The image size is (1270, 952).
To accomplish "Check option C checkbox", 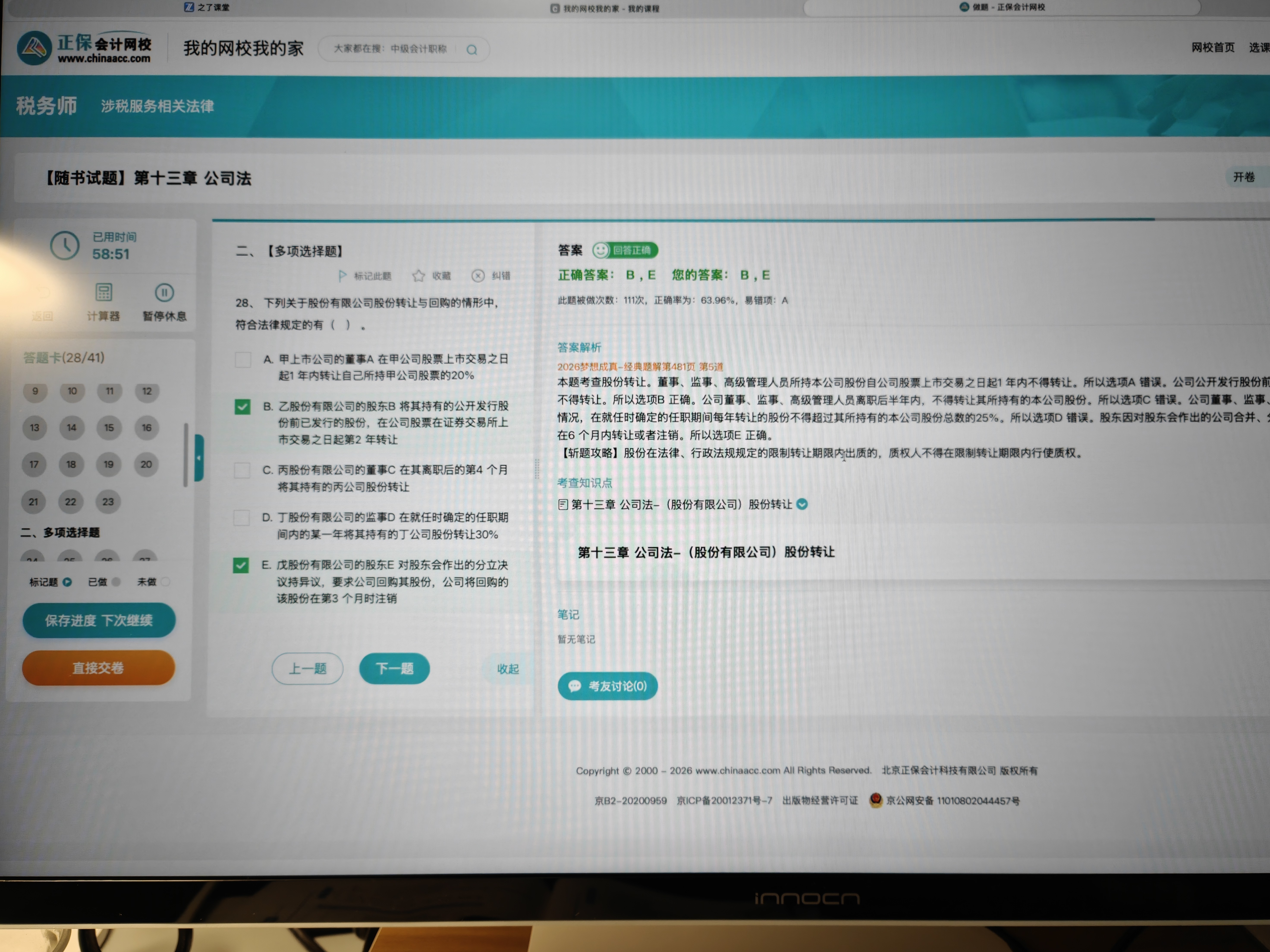I will click(242, 471).
